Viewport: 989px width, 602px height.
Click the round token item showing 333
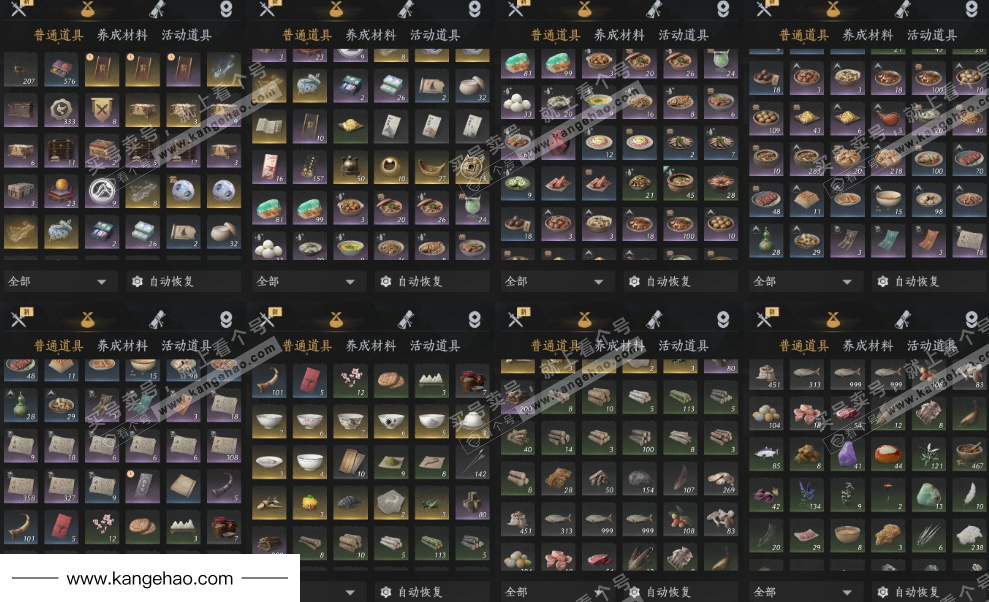(x=61, y=110)
